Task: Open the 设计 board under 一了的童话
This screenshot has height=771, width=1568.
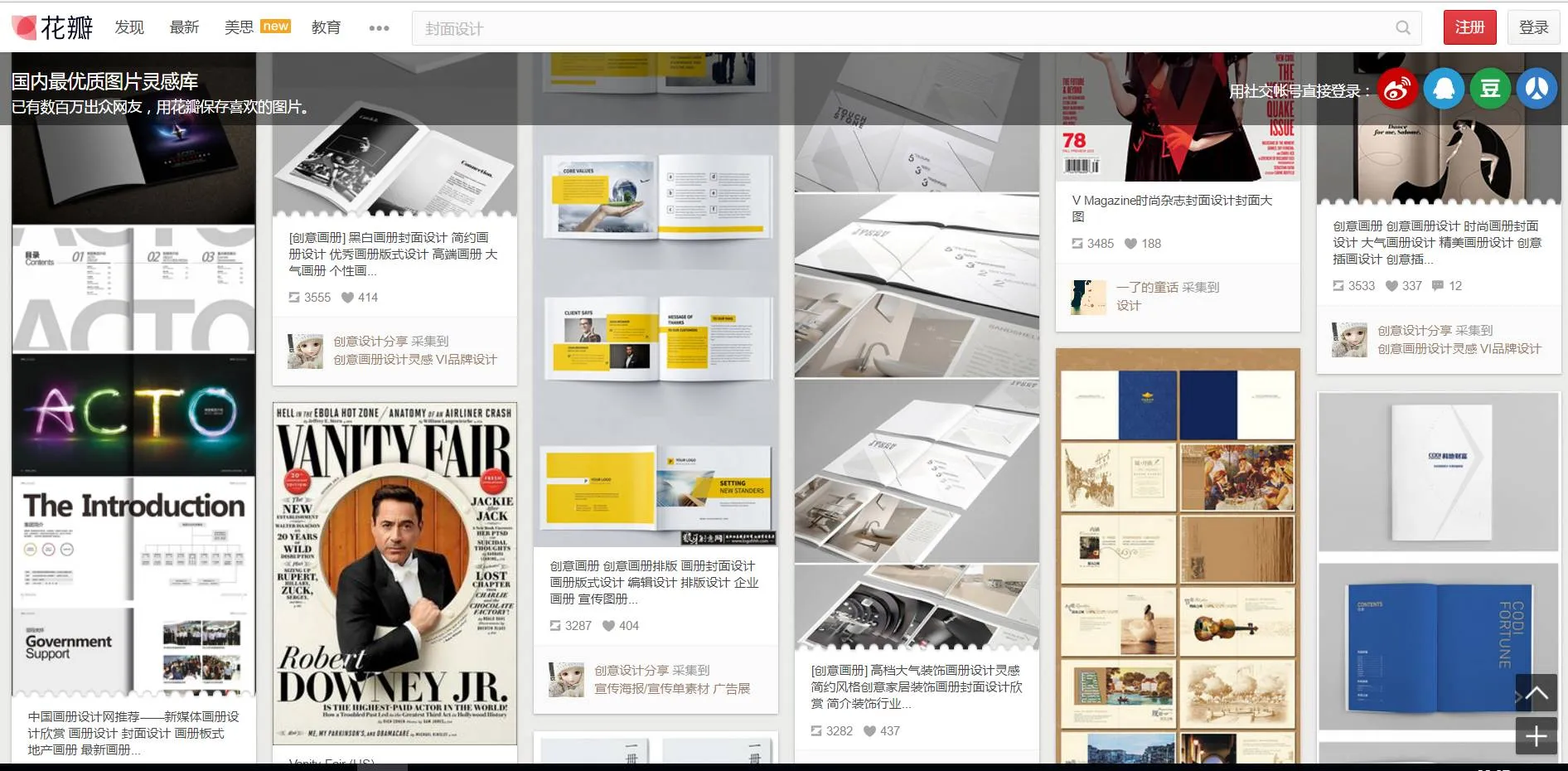Action: 1129,306
